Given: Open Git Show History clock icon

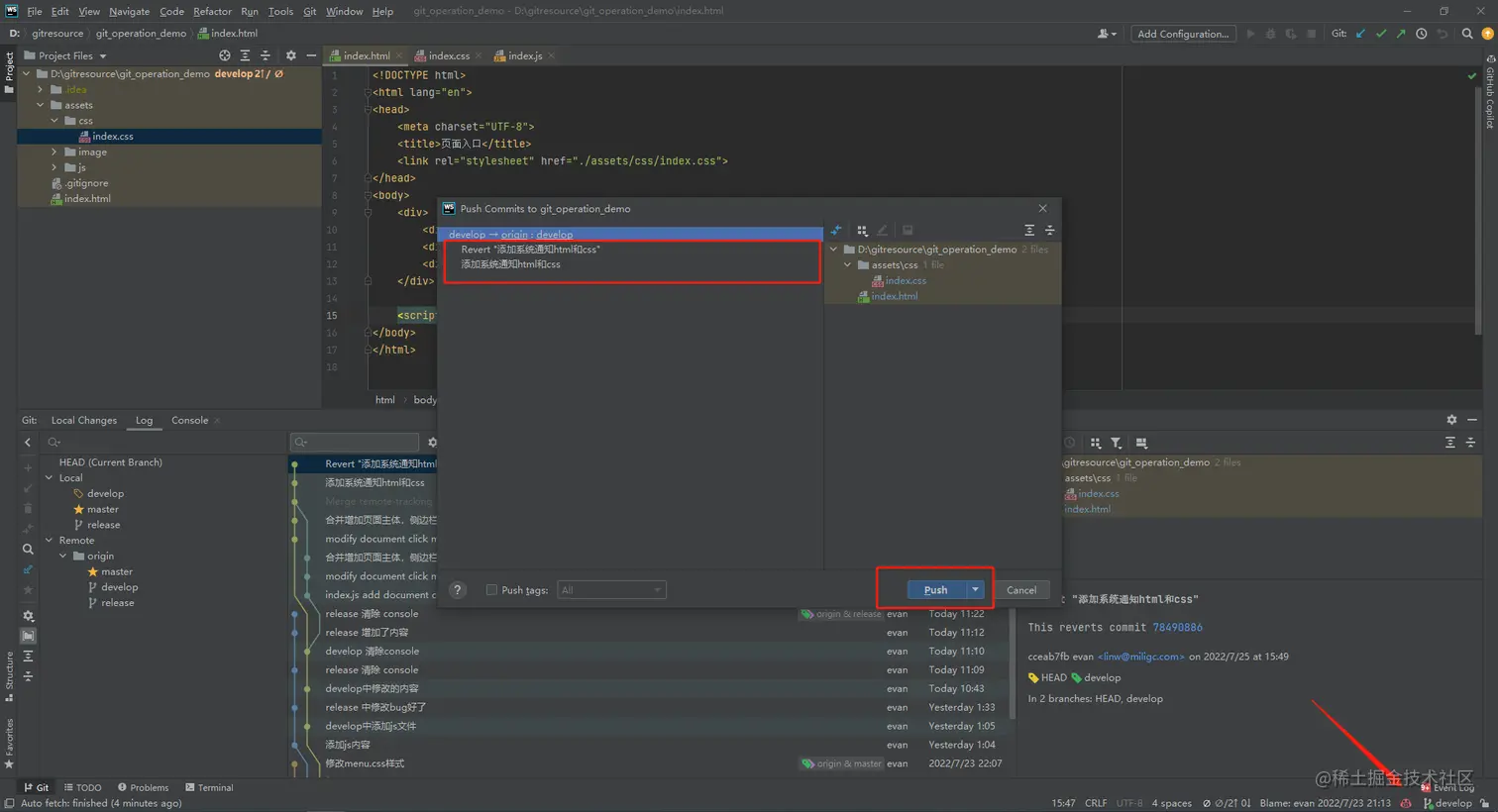Looking at the screenshot, I should click(x=1422, y=34).
